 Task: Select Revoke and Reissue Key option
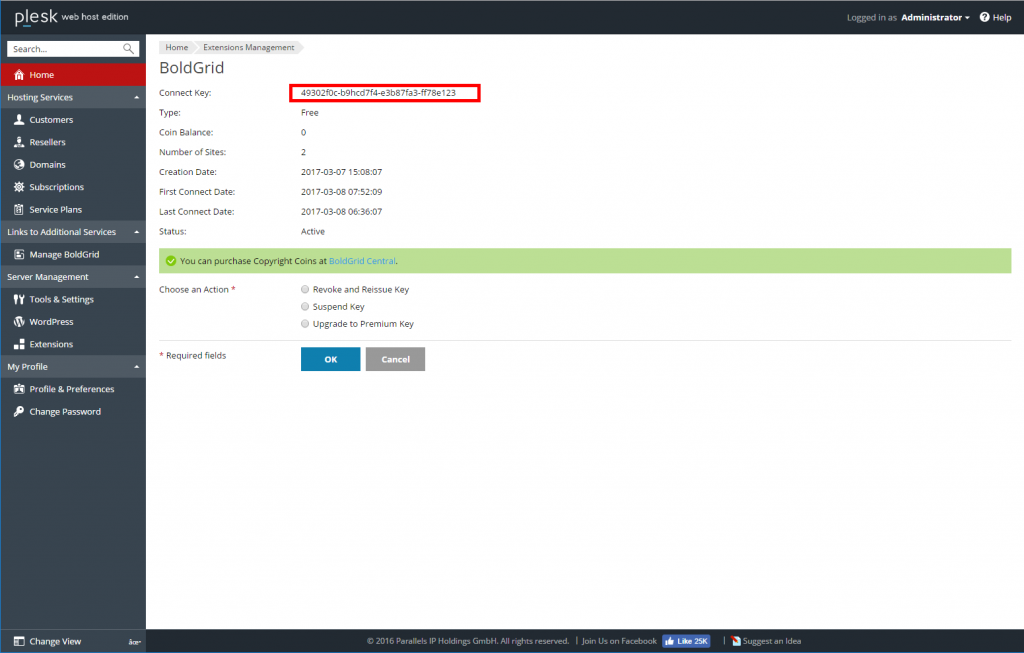coord(305,289)
